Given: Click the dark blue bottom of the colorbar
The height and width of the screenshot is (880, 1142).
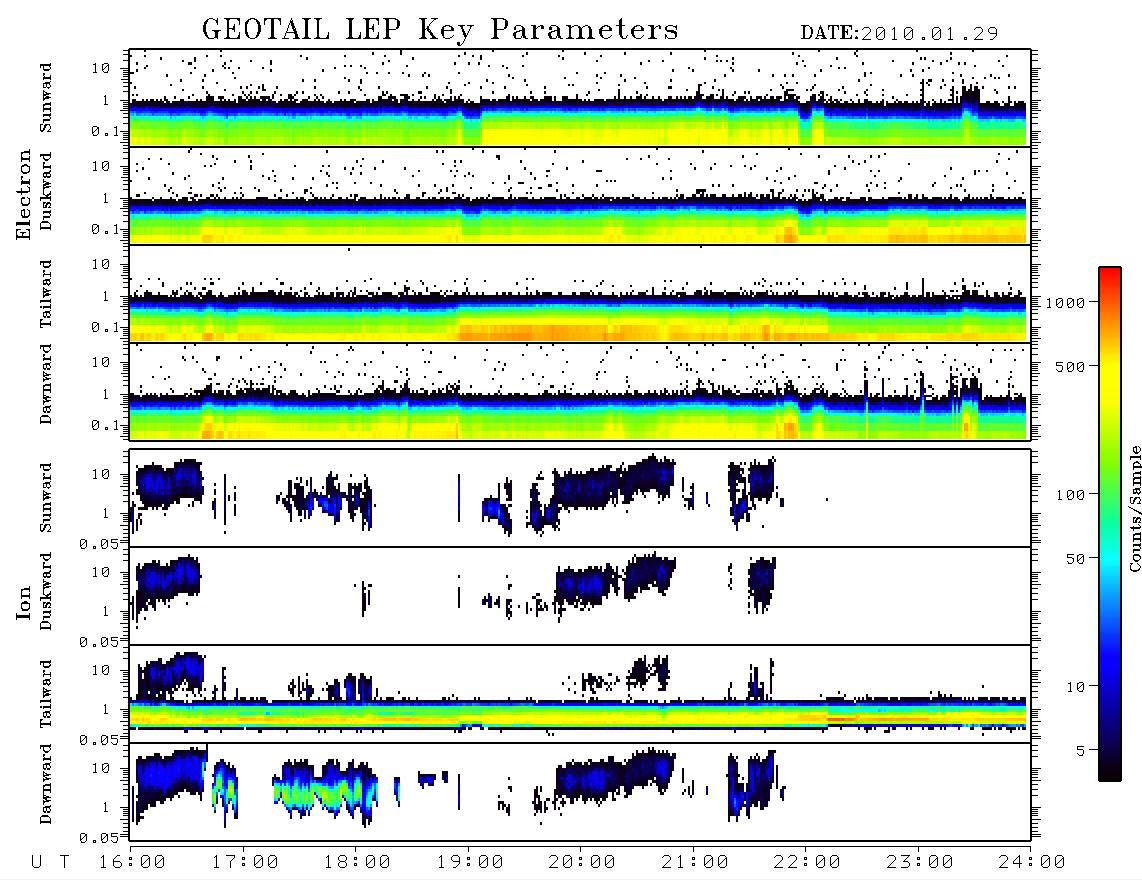Looking at the screenshot, I should pyautogui.click(x=1110, y=761).
